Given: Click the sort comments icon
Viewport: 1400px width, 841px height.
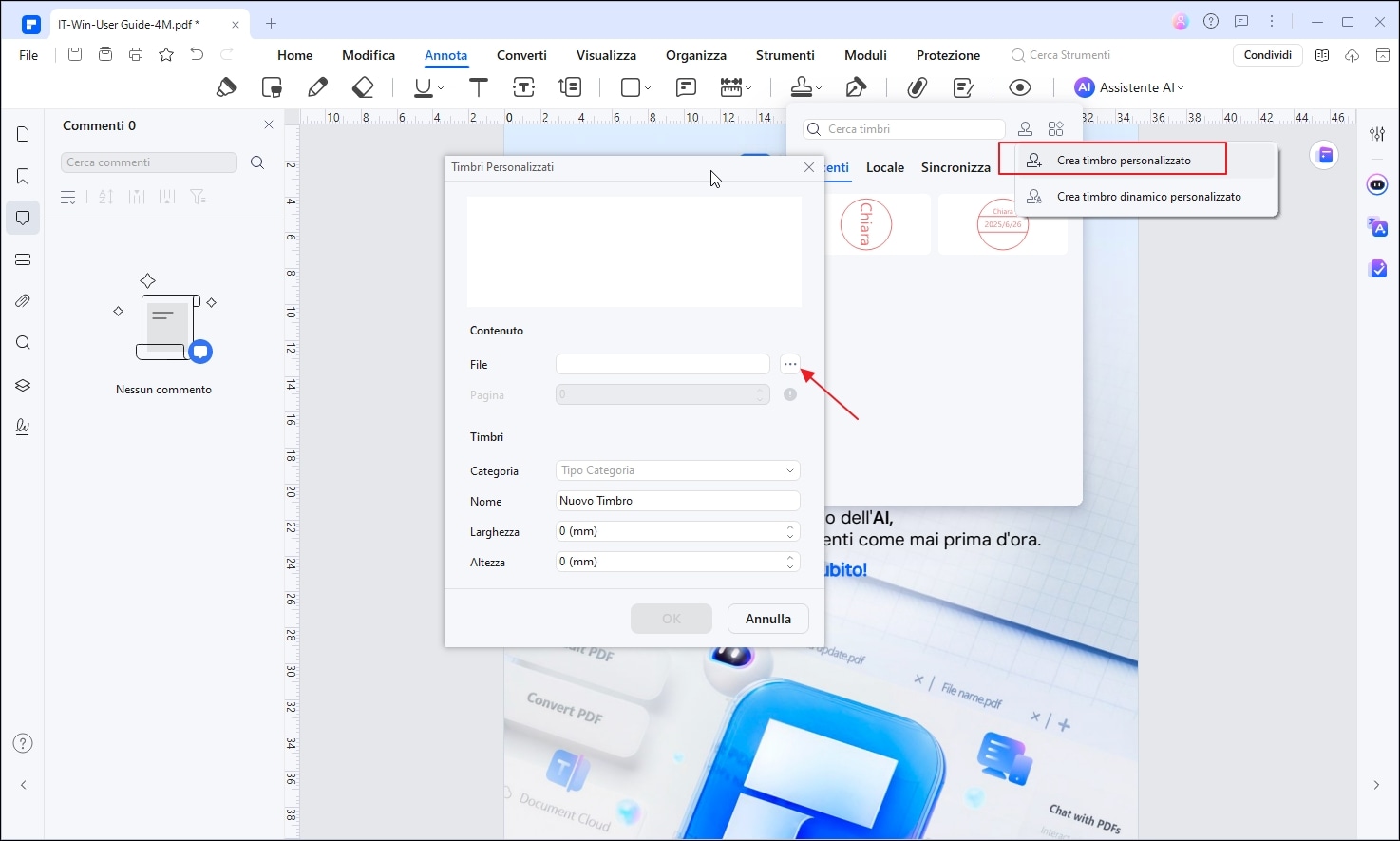Looking at the screenshot, I should click(105, 197).
